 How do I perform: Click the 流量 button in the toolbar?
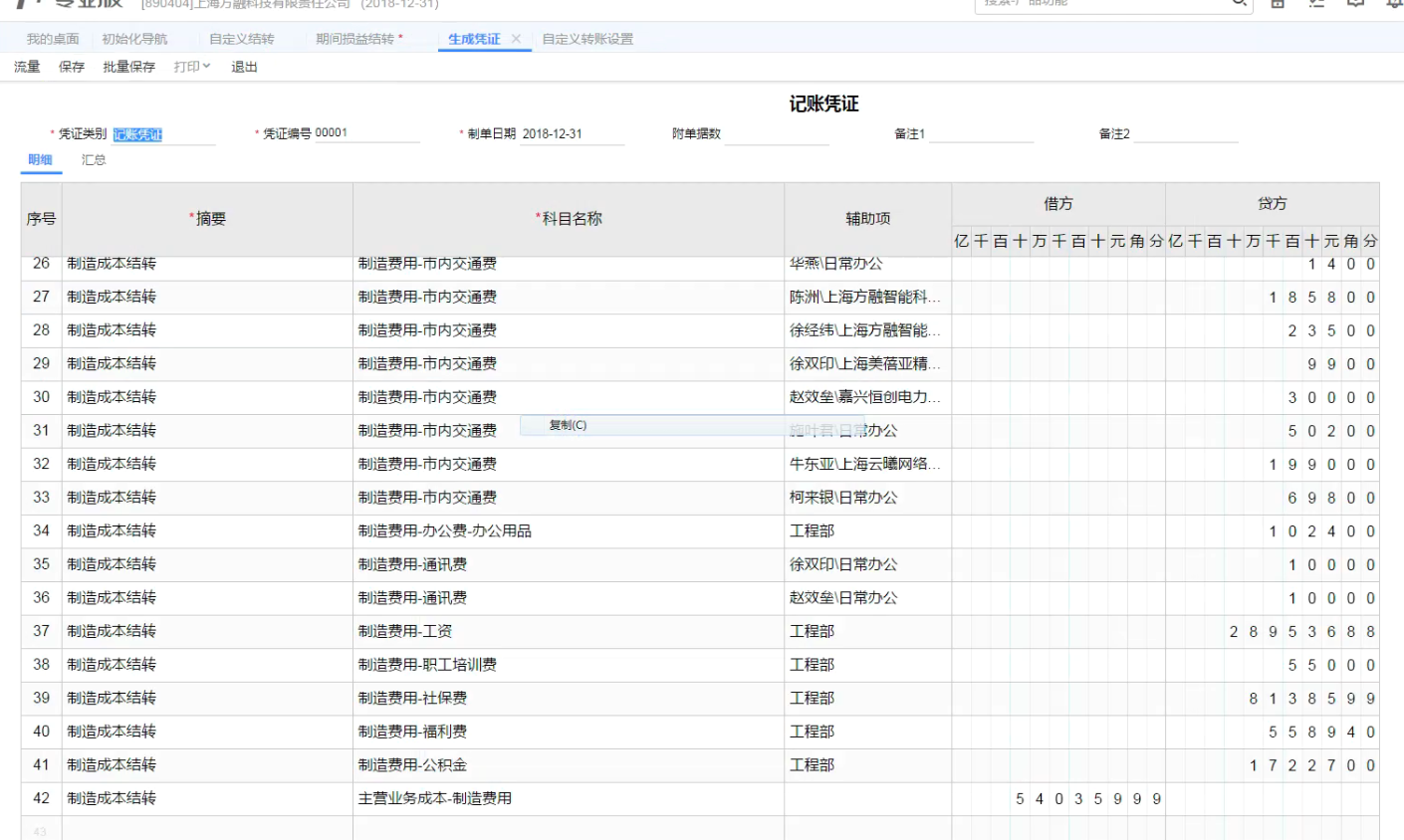click(26, 67)
